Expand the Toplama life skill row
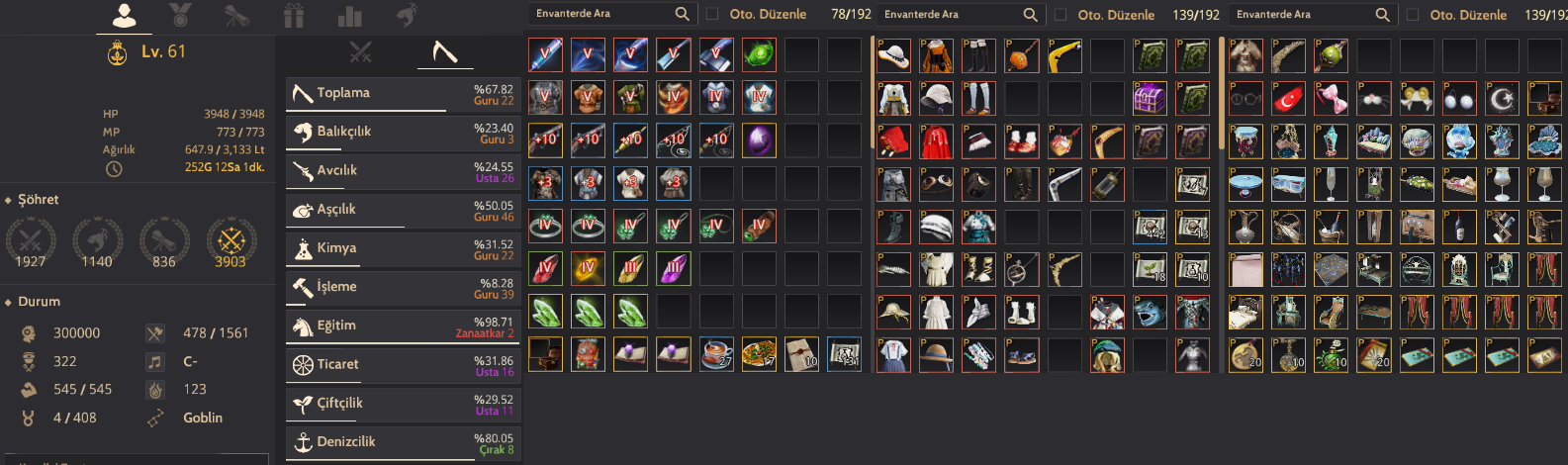The height and width of the screenshot is (465, 1568). pyautogui.click(x=403, y=94)
